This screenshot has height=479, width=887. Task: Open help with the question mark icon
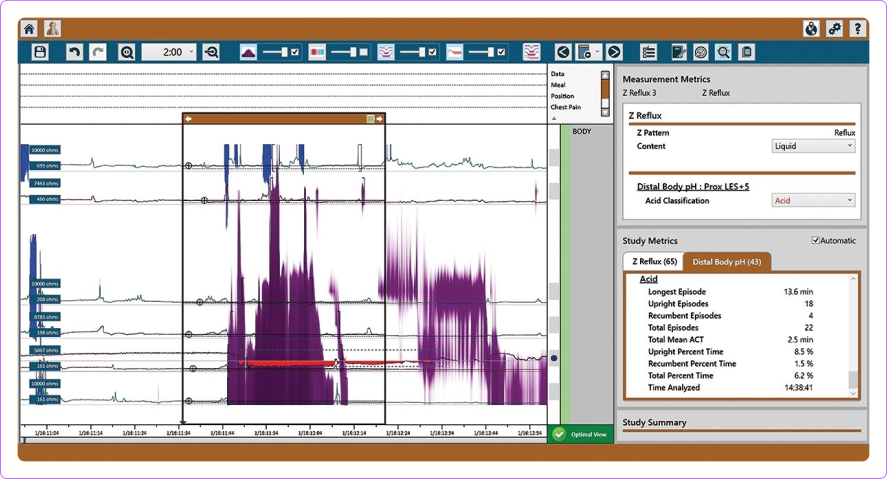coord(857,29)
